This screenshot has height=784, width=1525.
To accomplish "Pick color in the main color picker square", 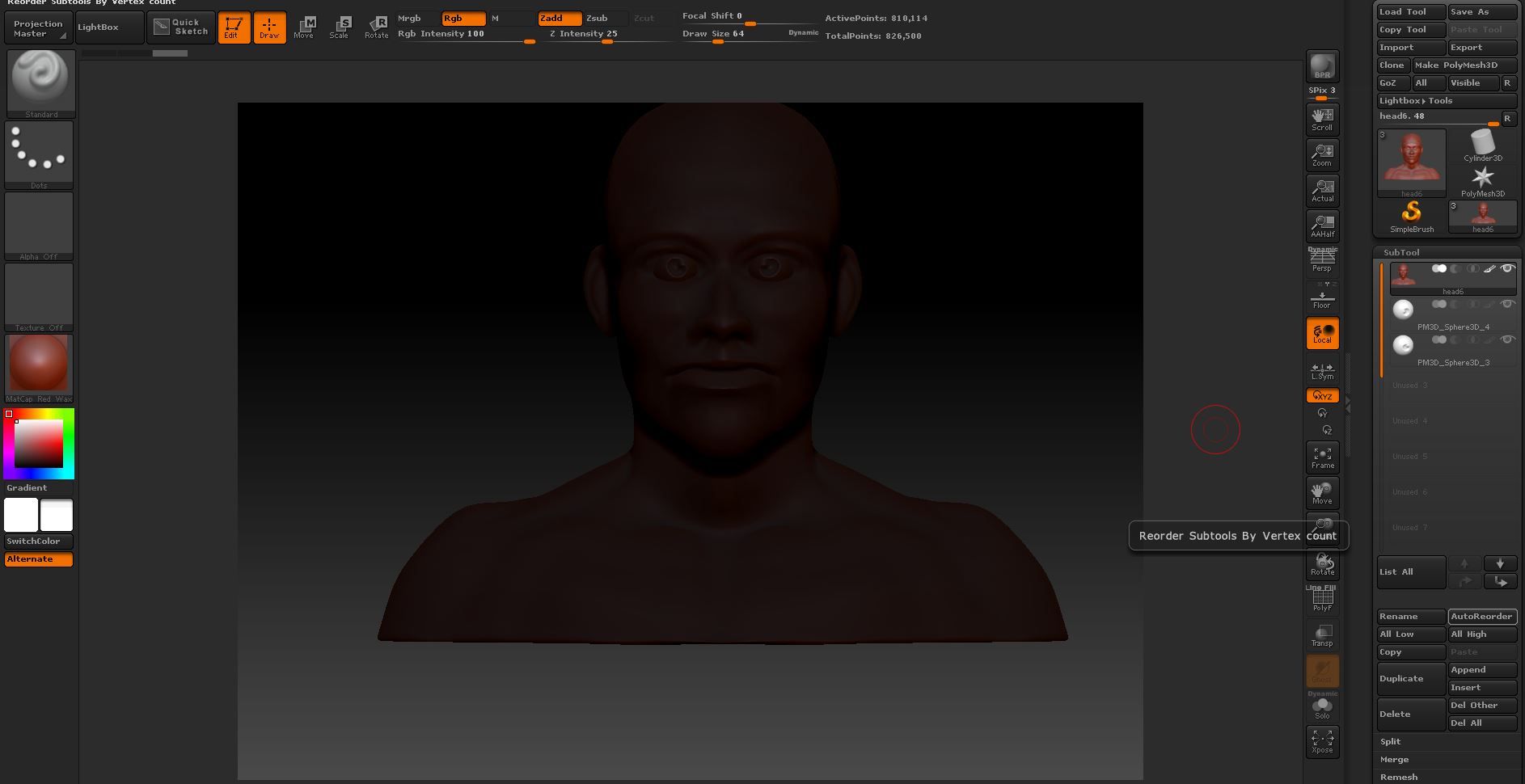I will click(39, 443).
